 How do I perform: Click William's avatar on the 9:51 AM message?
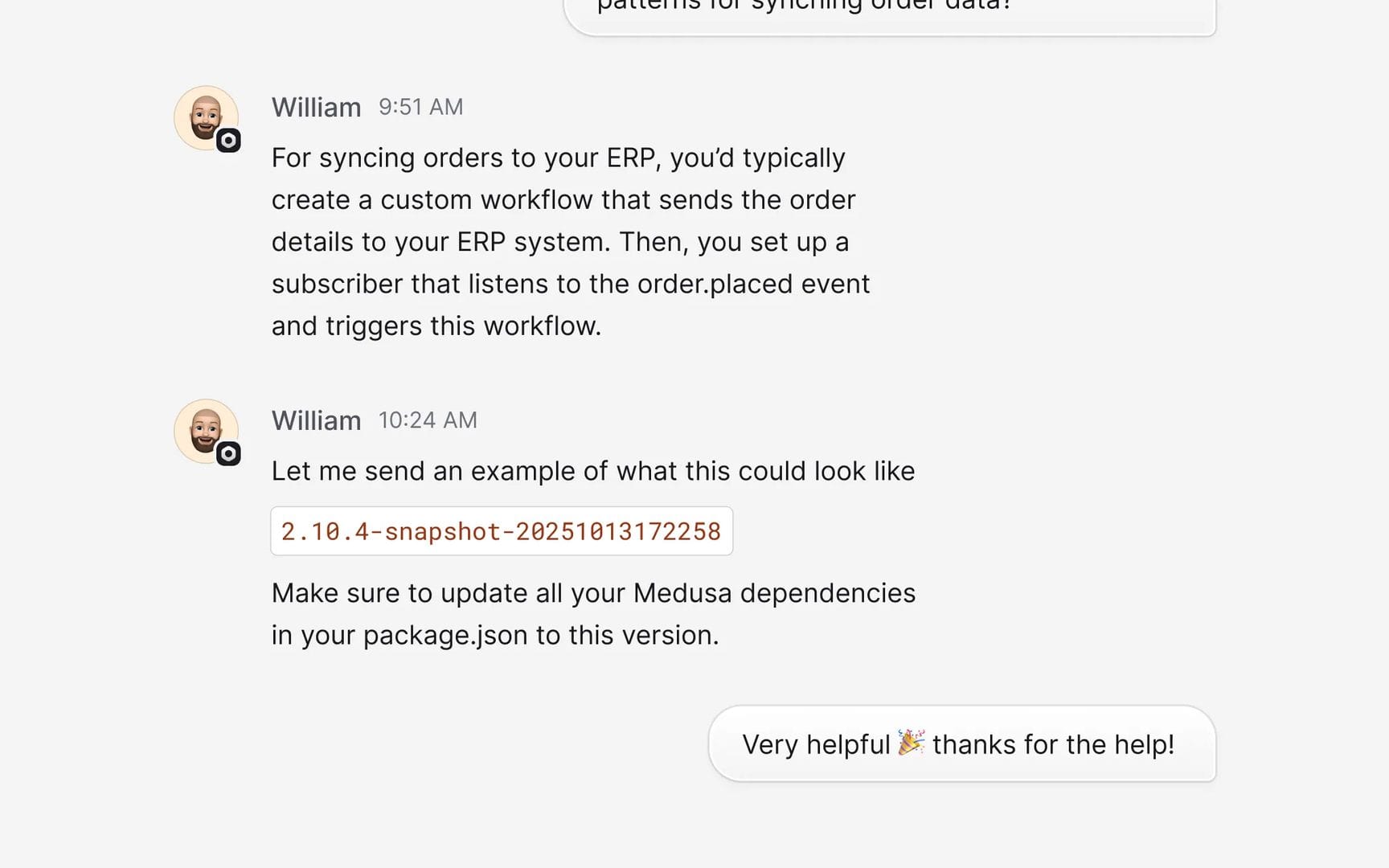206,118
